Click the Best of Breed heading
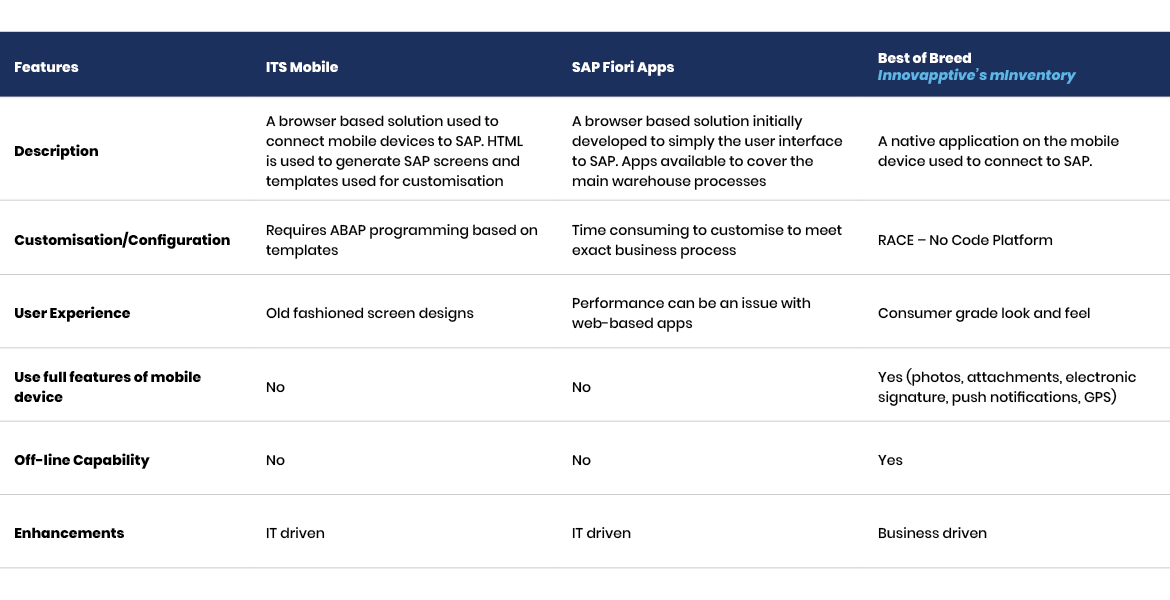This screenshot has width=1170, height=600. point(924,58)
